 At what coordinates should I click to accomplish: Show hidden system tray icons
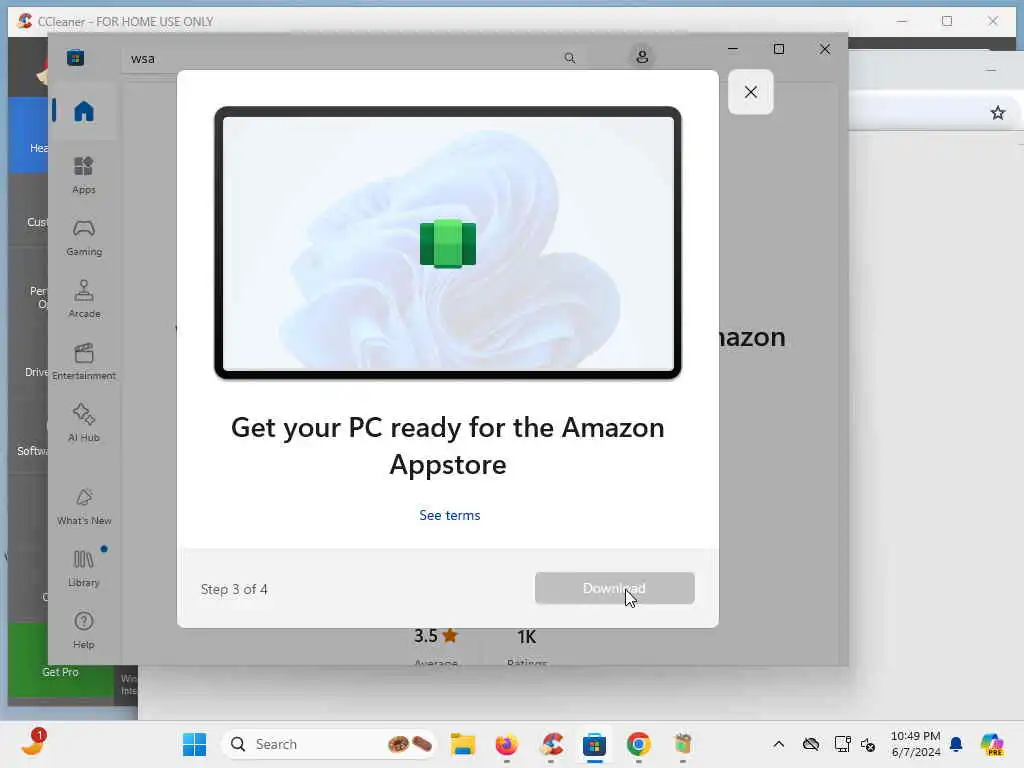coord(778,744)
